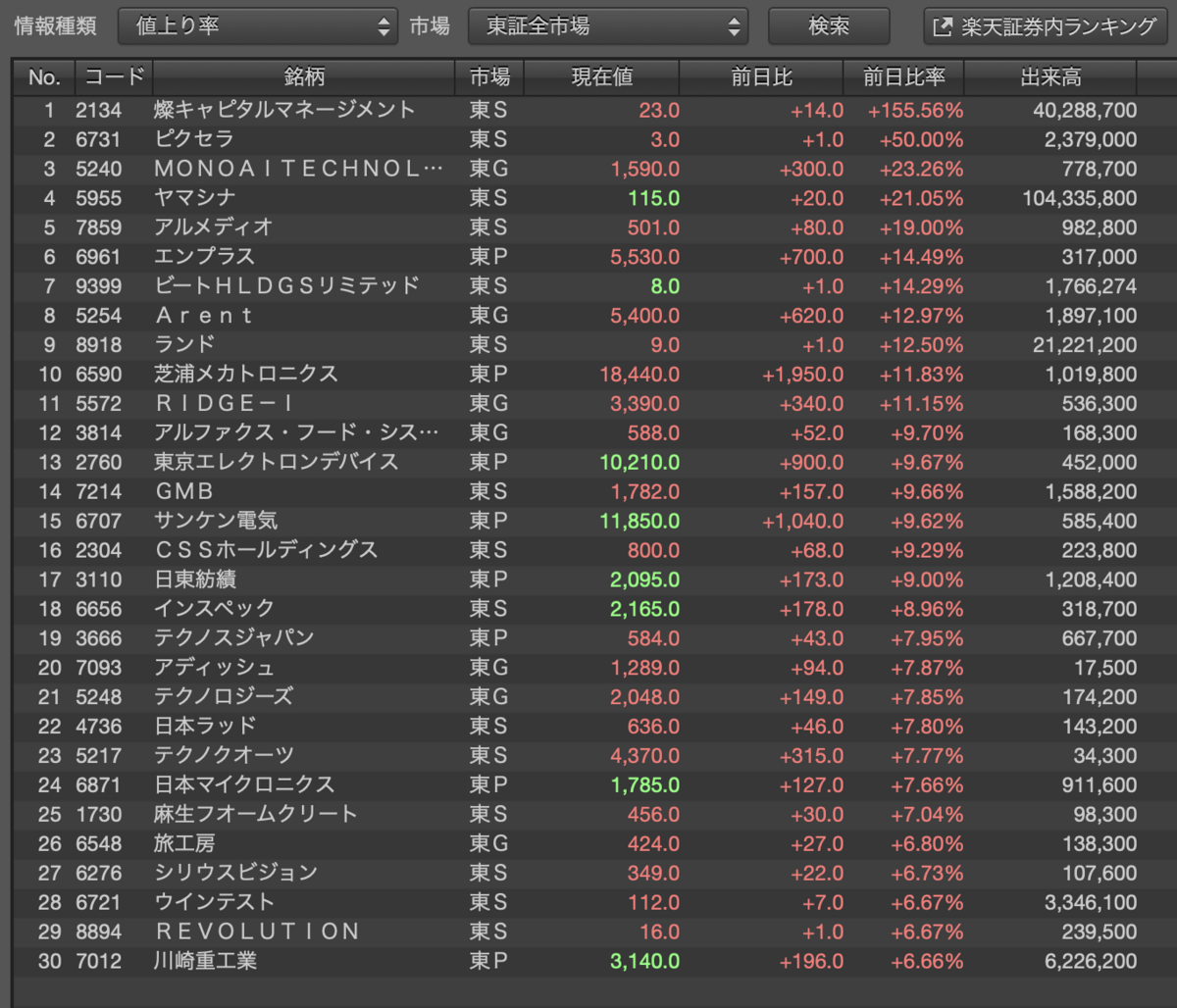Click stock code 6590
Image resolution: width=1177 pixels, height=1008 pixels.
coord(98,375)
